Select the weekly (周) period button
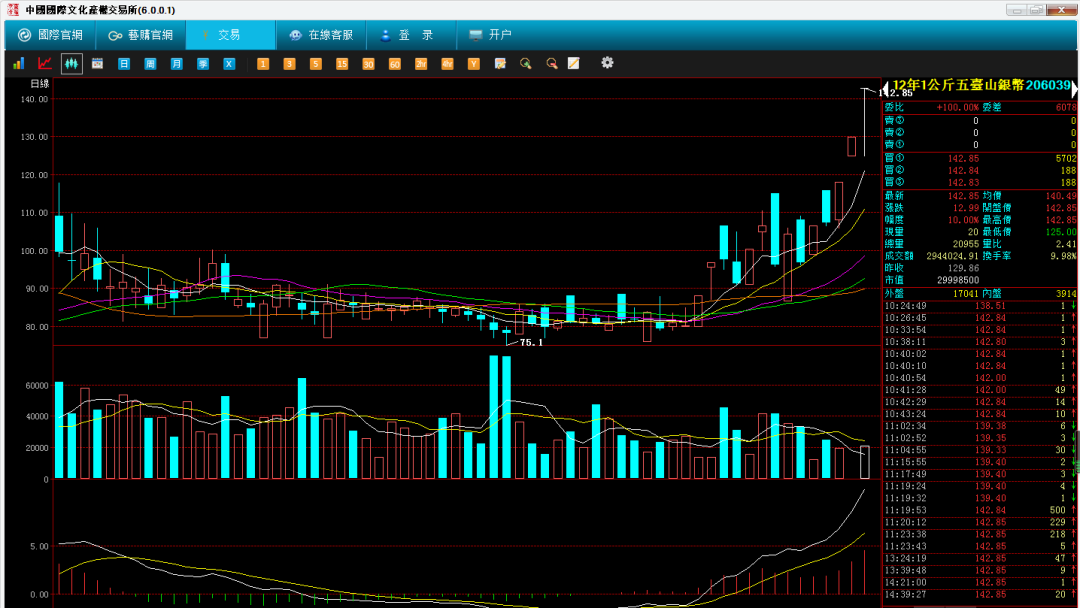1080x608 pixels. tap(150, 63)
